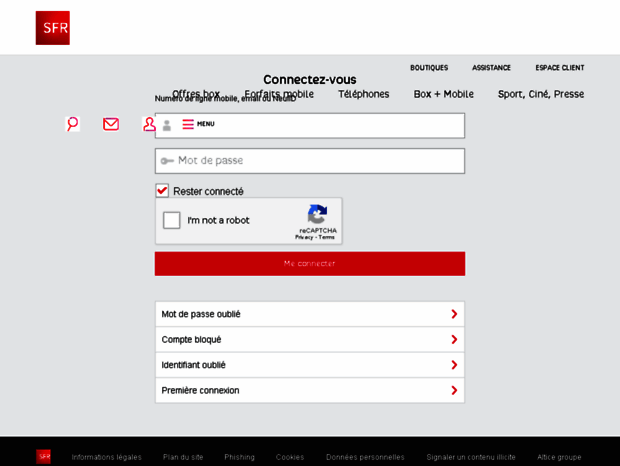Expand Première connexion chevron
Viewport: 620px width, 466px height.
[x=454, y=390]
